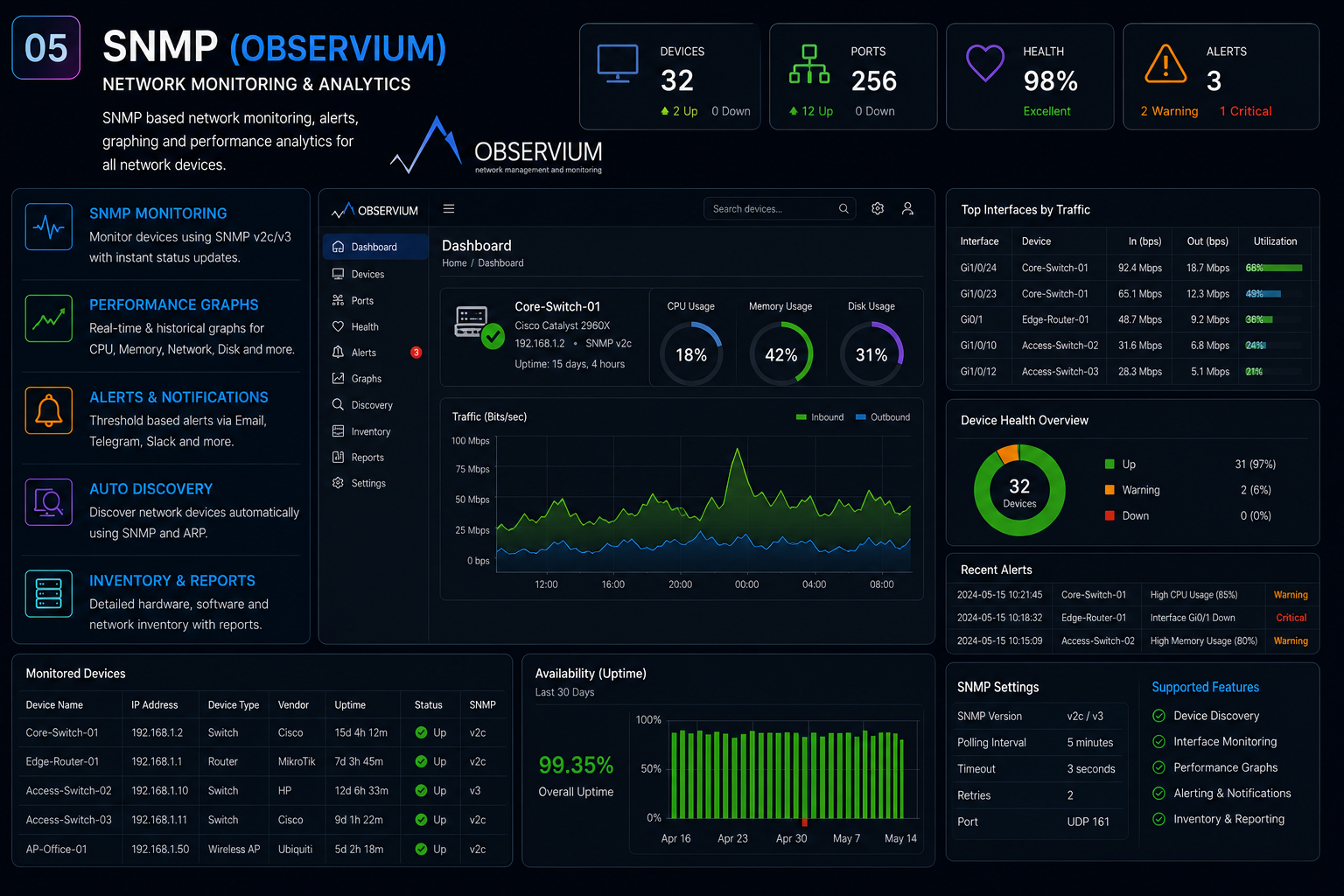Click the warning triangle on the Alerts card
The height and width of the screenshot is (896, 1344).
(x=1165, y=63)
